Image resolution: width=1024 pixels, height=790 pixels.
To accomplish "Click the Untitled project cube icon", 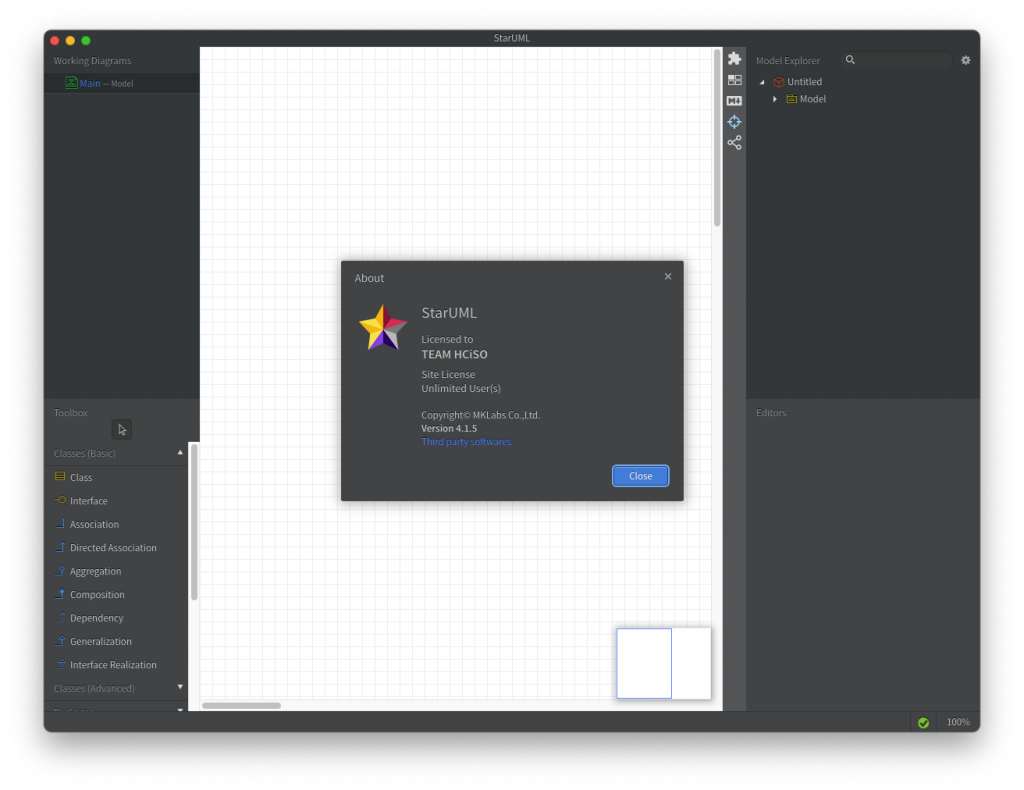I will (778, 82).
